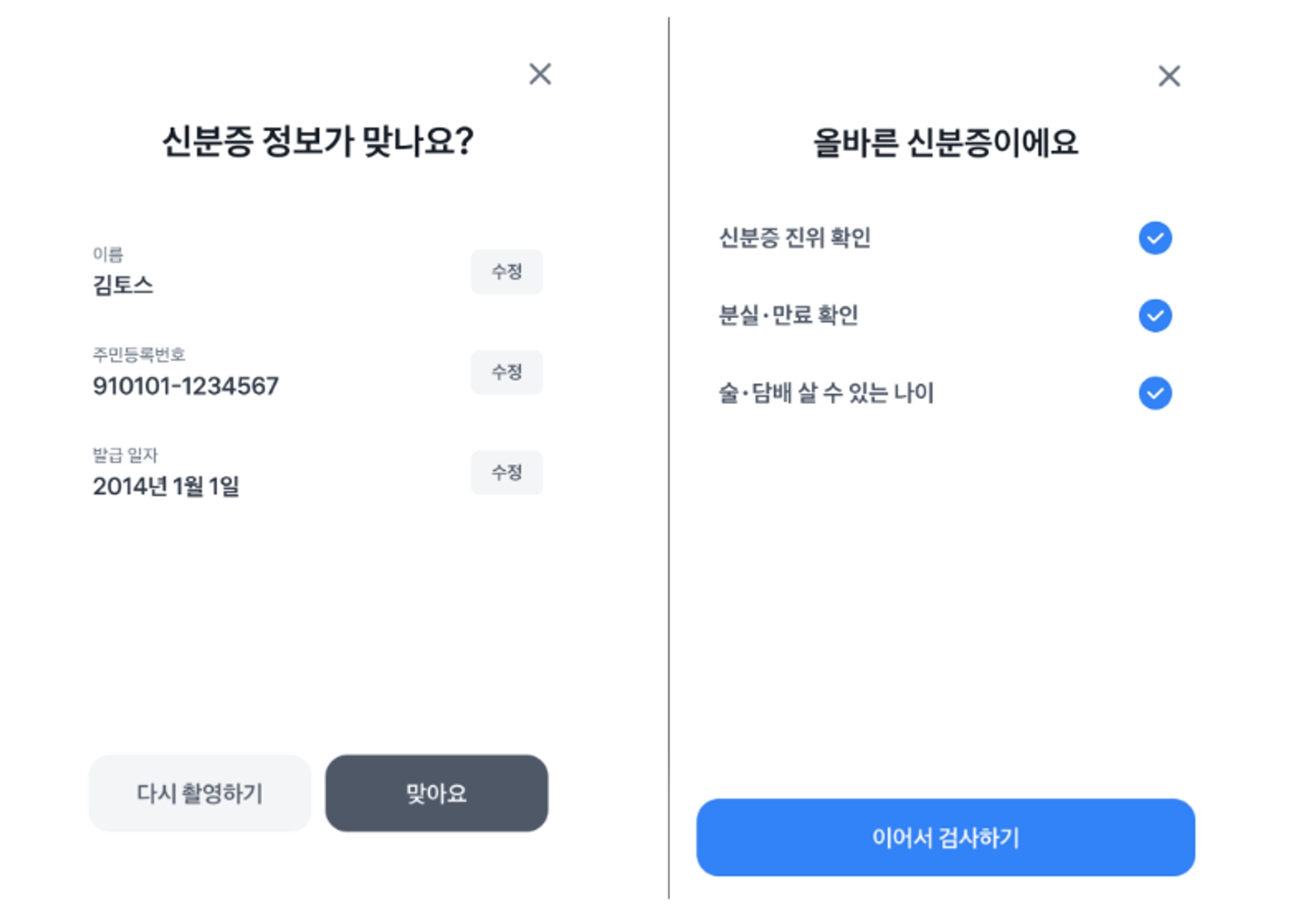
Task: Click the ID number 910101-1234567
Action: point(186,386)
